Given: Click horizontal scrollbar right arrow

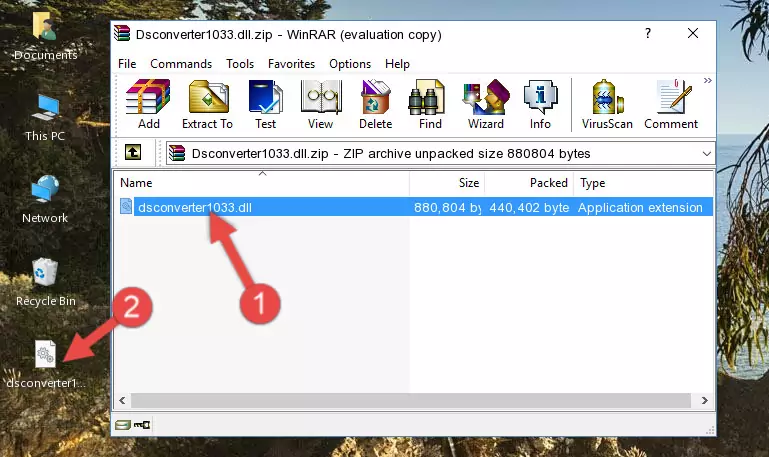Looking at the screenshot, I should tap(705, 401).
